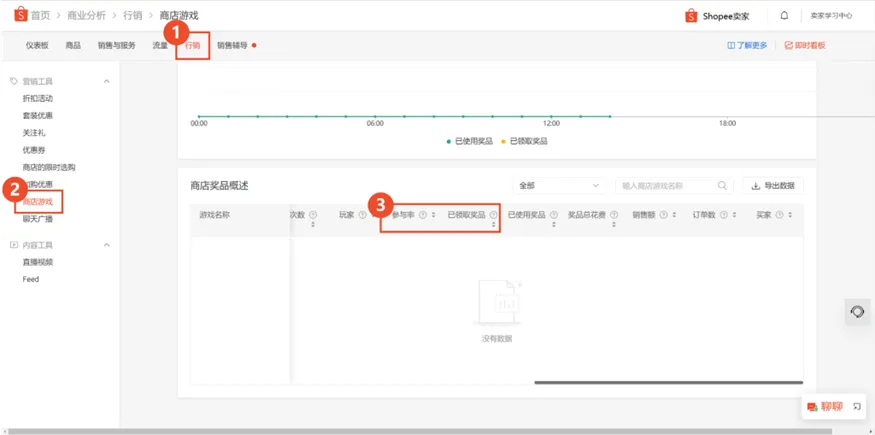
Task: Open 折扣活动 in sidebar
Action: (38, 99)
